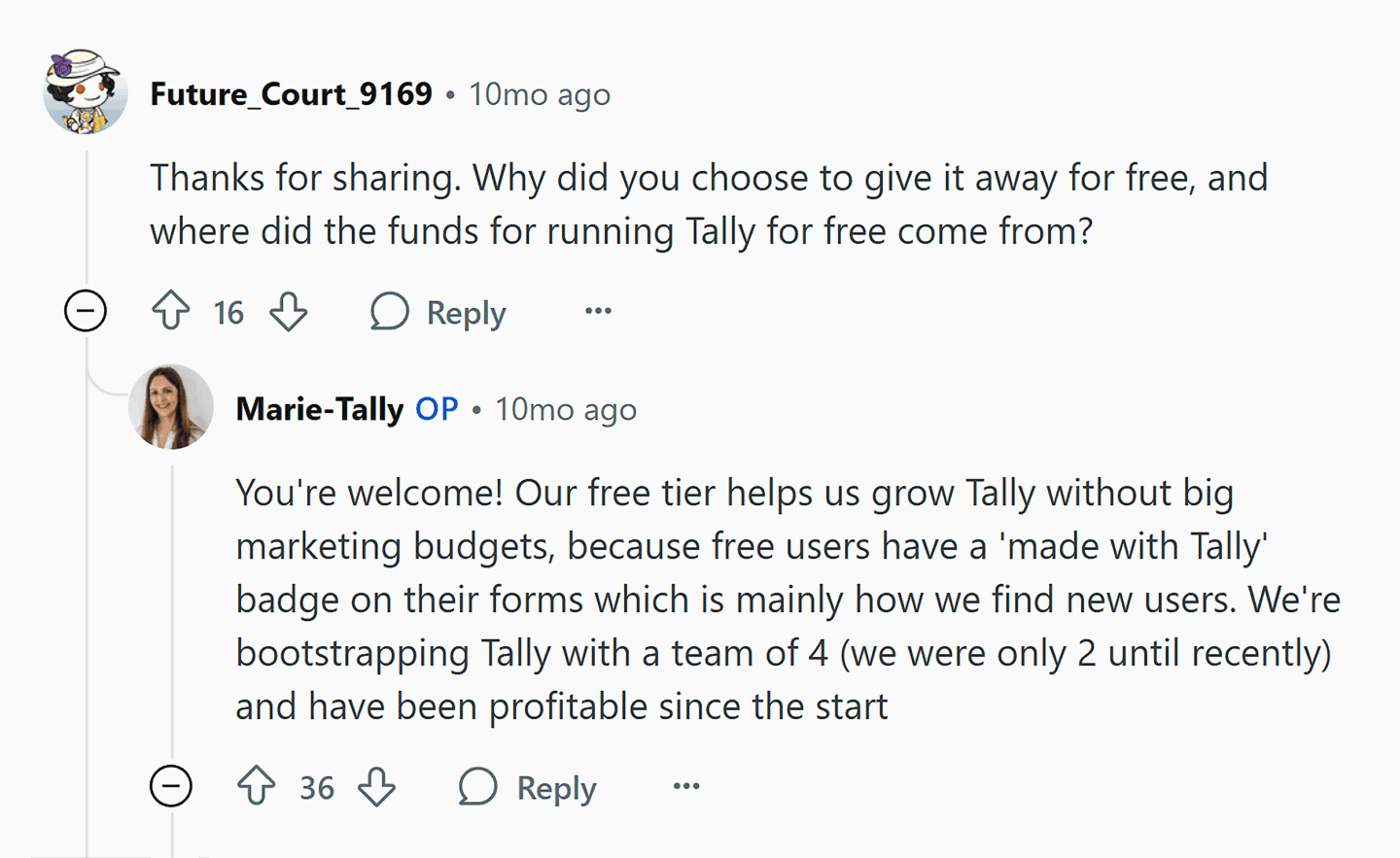1400x858 pixels.
Task: Open more options on Future_Court_9169's comment
Action: [x=598, y=311]
